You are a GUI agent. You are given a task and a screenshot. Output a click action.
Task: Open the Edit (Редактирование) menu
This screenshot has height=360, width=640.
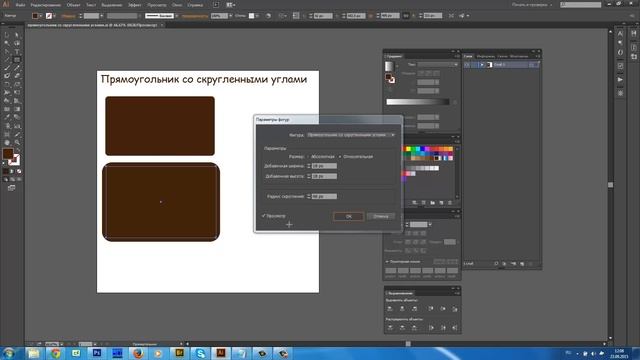46,5
